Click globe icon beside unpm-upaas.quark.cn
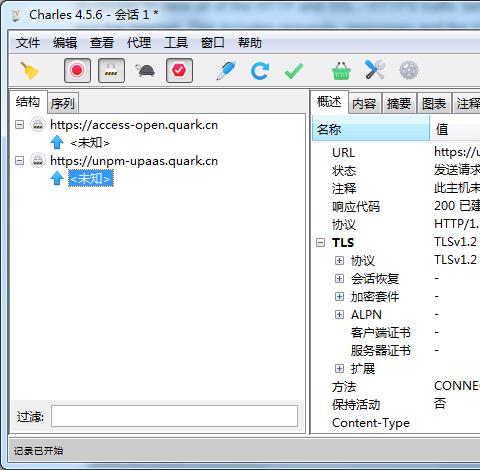 (38, 161)
